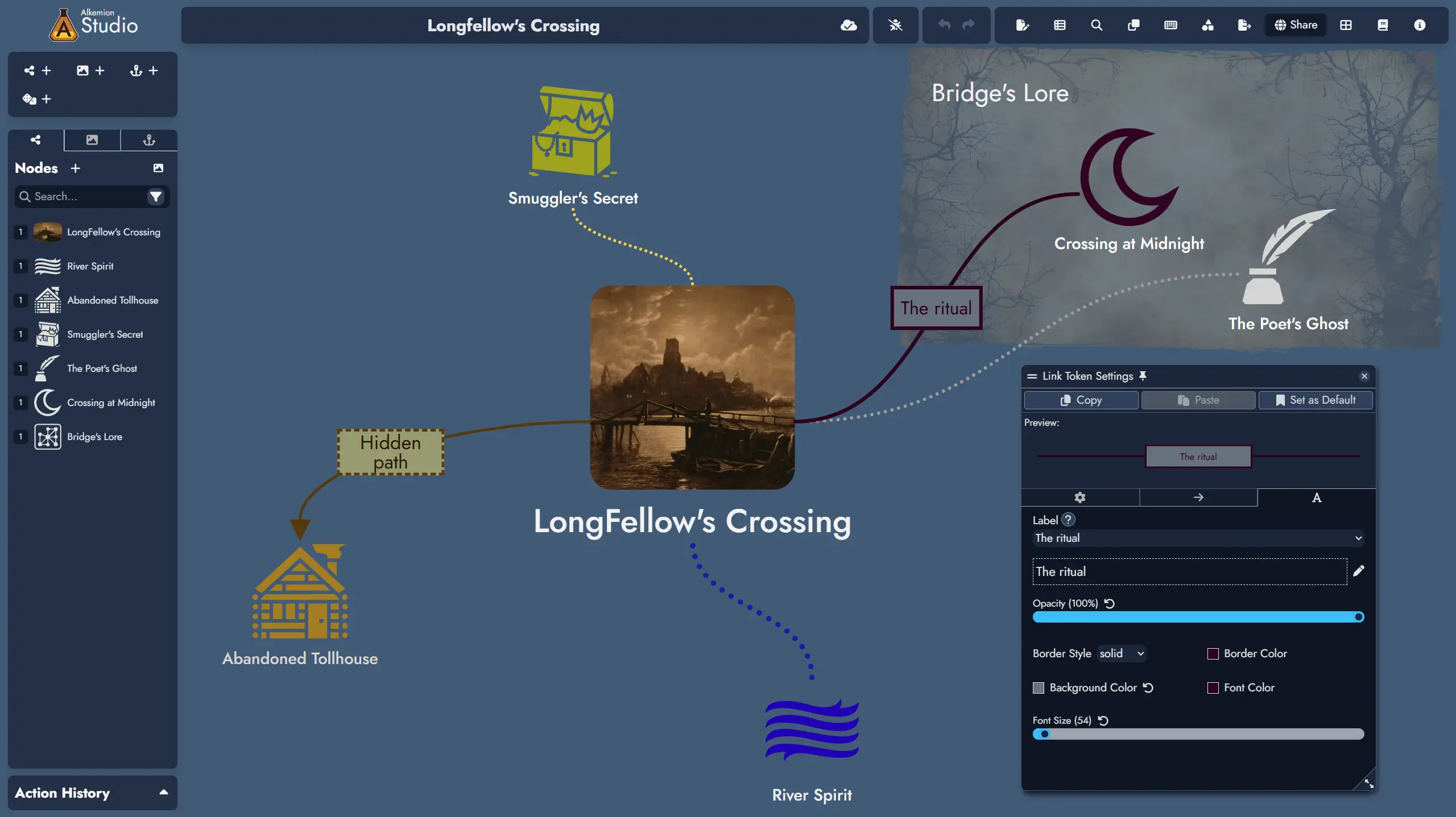Click the dice roll plus icon in the sidebar
Image resolution: width=1456 pixels, height=817 pixels.
(45, 99)
